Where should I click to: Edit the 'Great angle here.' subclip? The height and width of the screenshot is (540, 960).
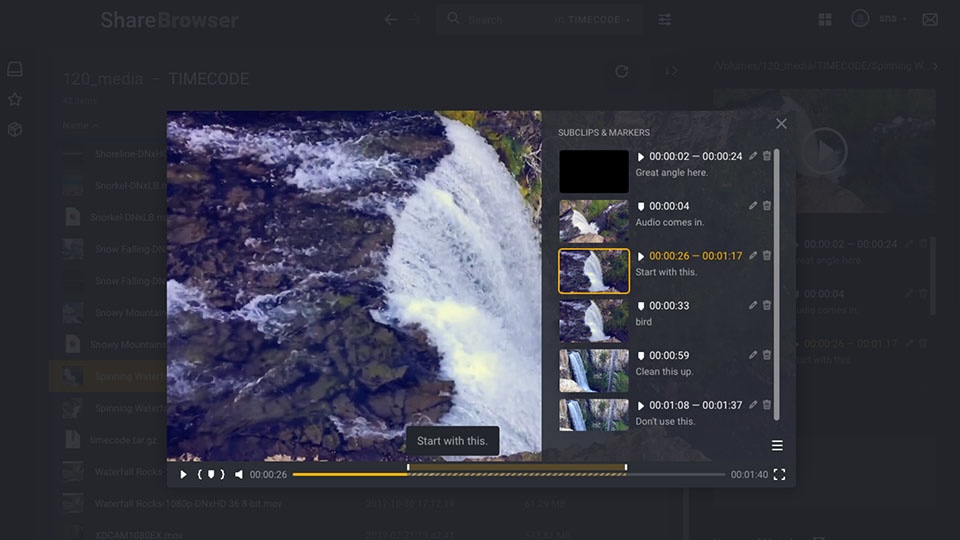point(753,156)
